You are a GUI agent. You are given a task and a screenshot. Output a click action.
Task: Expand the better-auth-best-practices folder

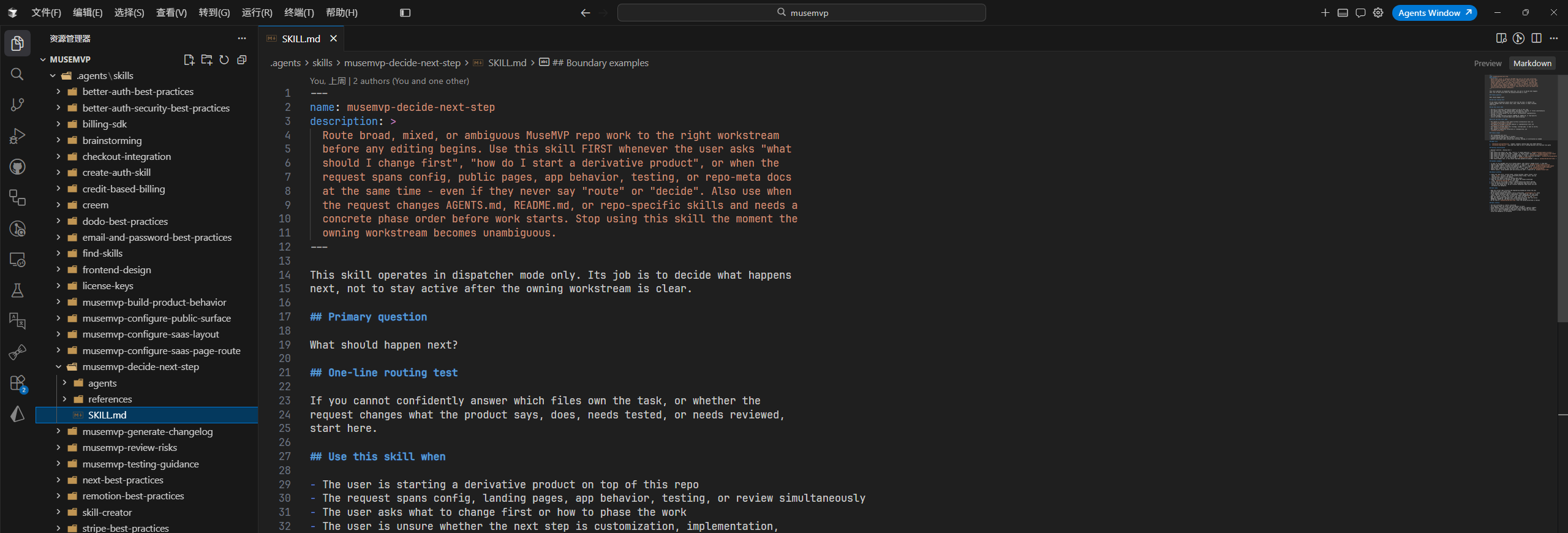pos(58,91)
